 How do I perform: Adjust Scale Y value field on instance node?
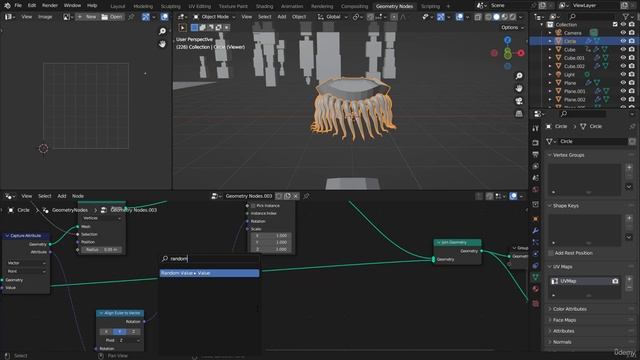tap(271, 242)
